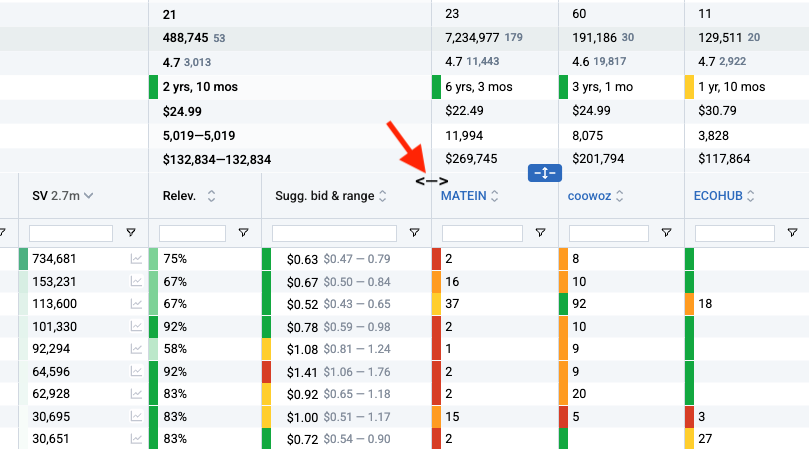
Task: Click the Relev. filter input field
Action: 192,233
